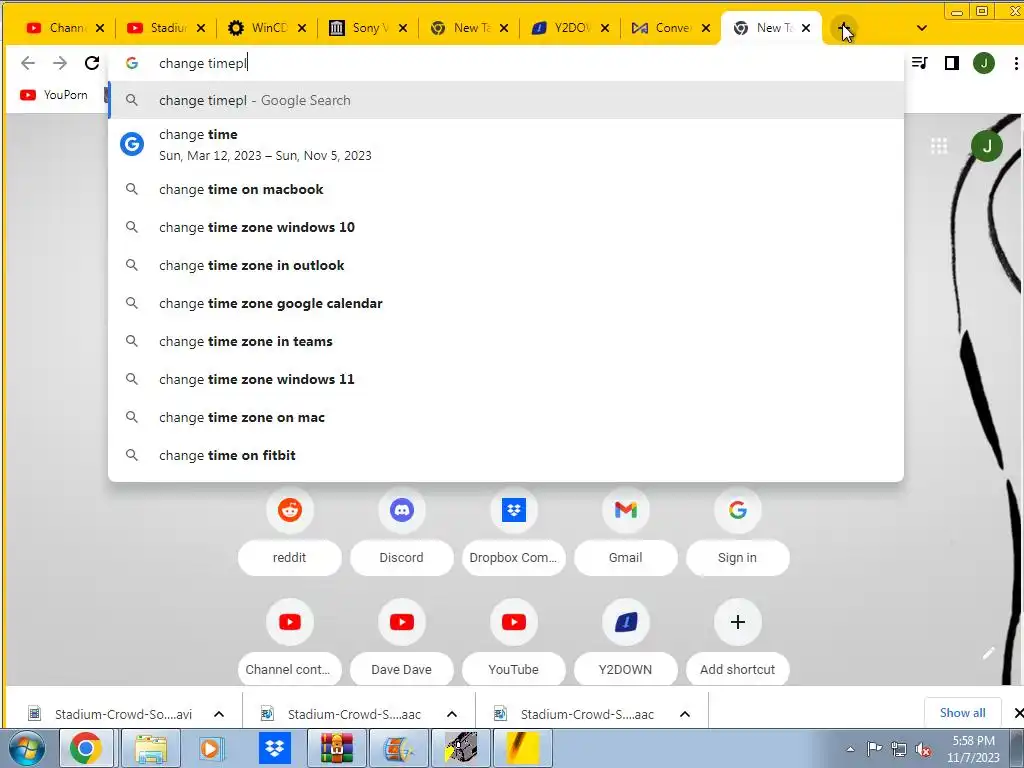Reload the page with the refresh icon

pos(92,63)
